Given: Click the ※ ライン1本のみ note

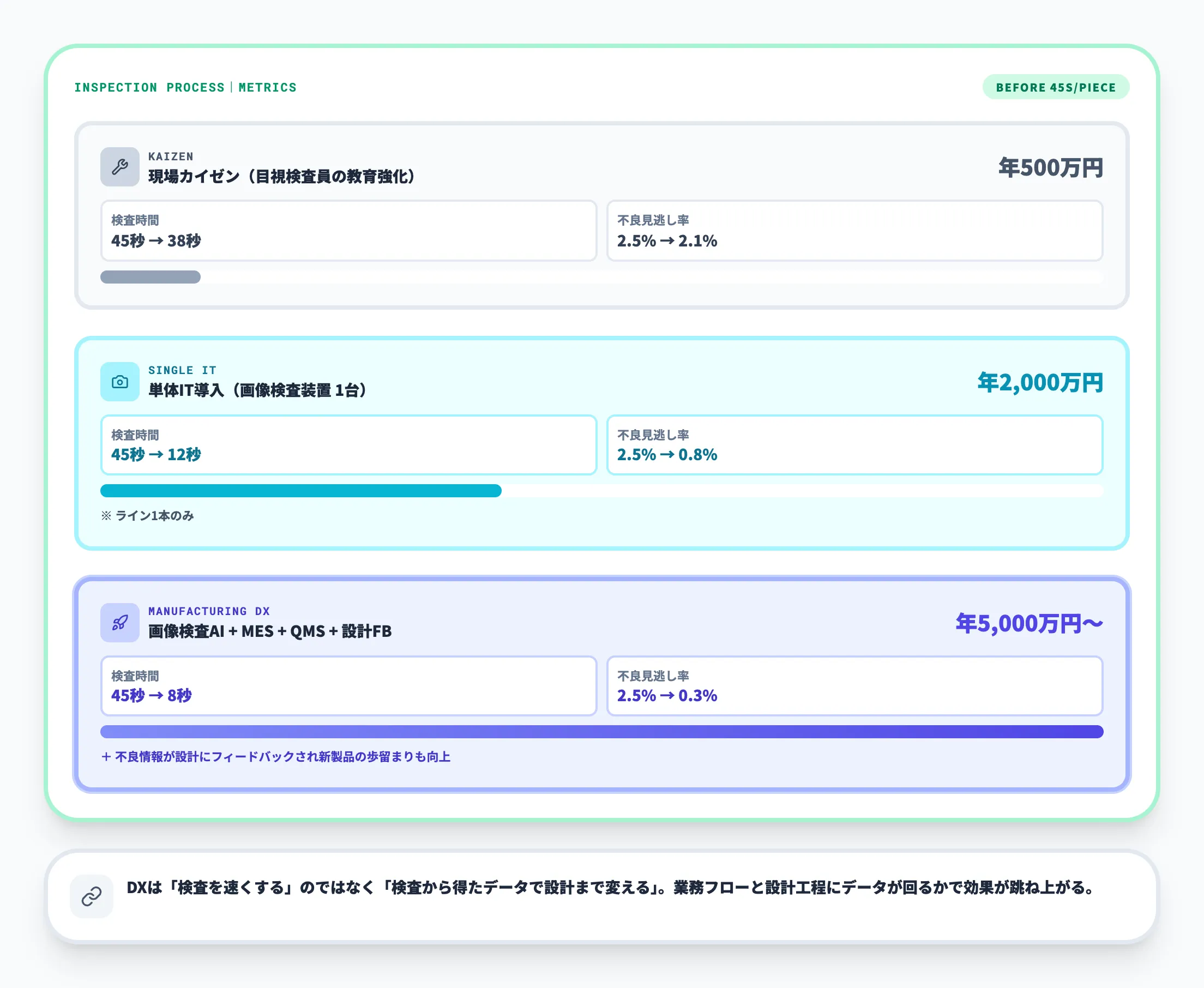Looking at the screenshot, I should click(x=147, y=516).
